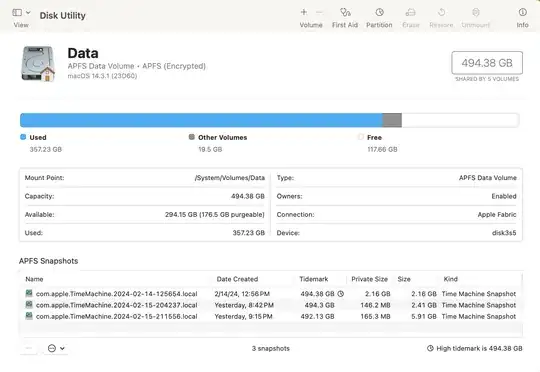
Task: Sort by Private Size column header
Action: pyautogui.click(x=369, y=279)
